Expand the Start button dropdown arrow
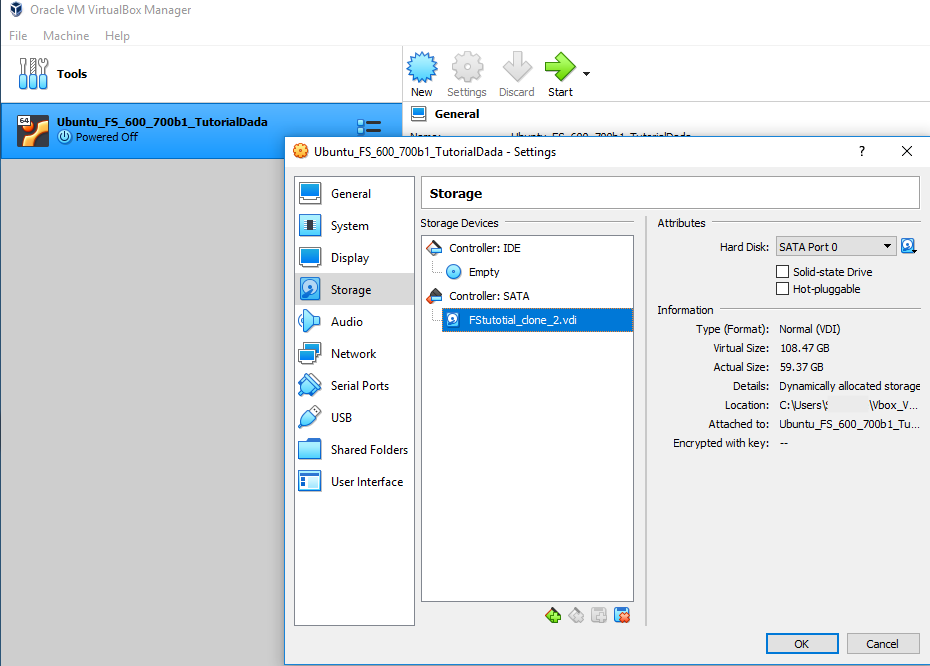Screen dimensions: 930x666 586,74
